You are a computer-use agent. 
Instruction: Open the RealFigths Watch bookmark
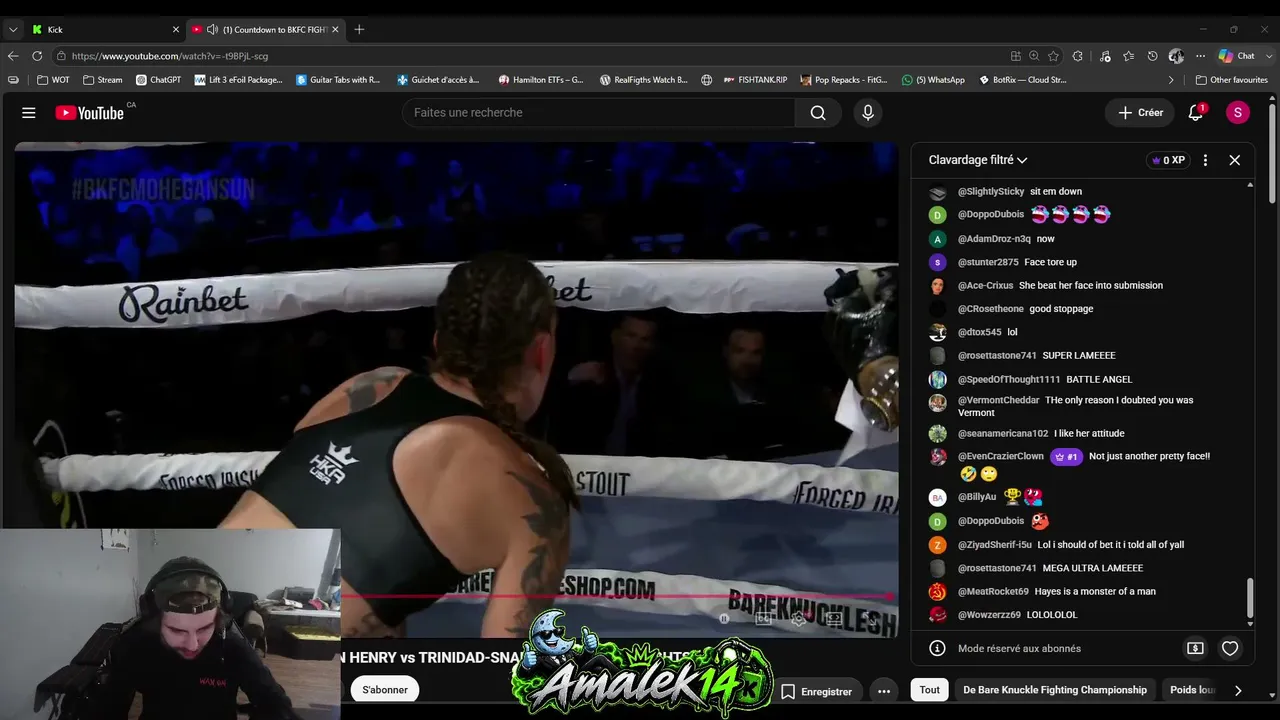pyautogui.click(x=643, y=80)
